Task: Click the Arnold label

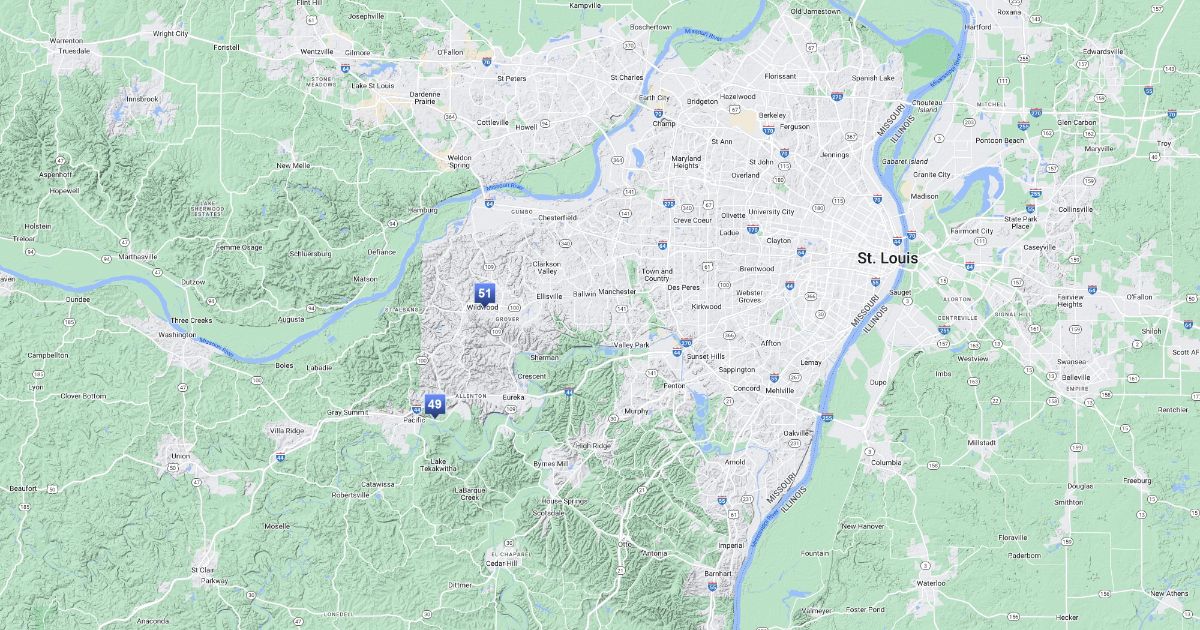Action: 734,462
